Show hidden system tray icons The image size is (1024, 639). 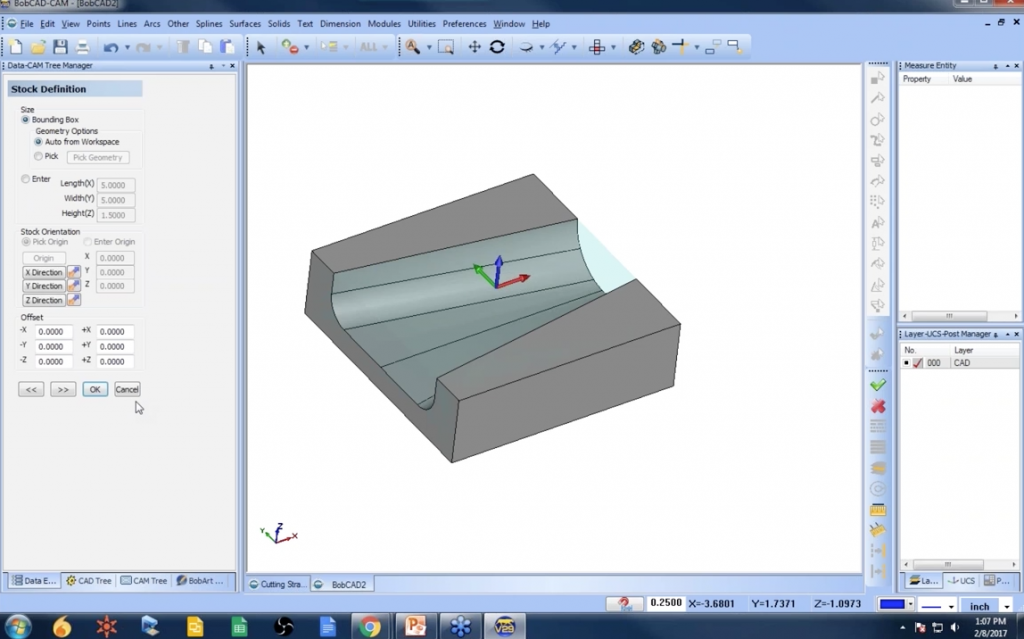(x=903, y=627)
